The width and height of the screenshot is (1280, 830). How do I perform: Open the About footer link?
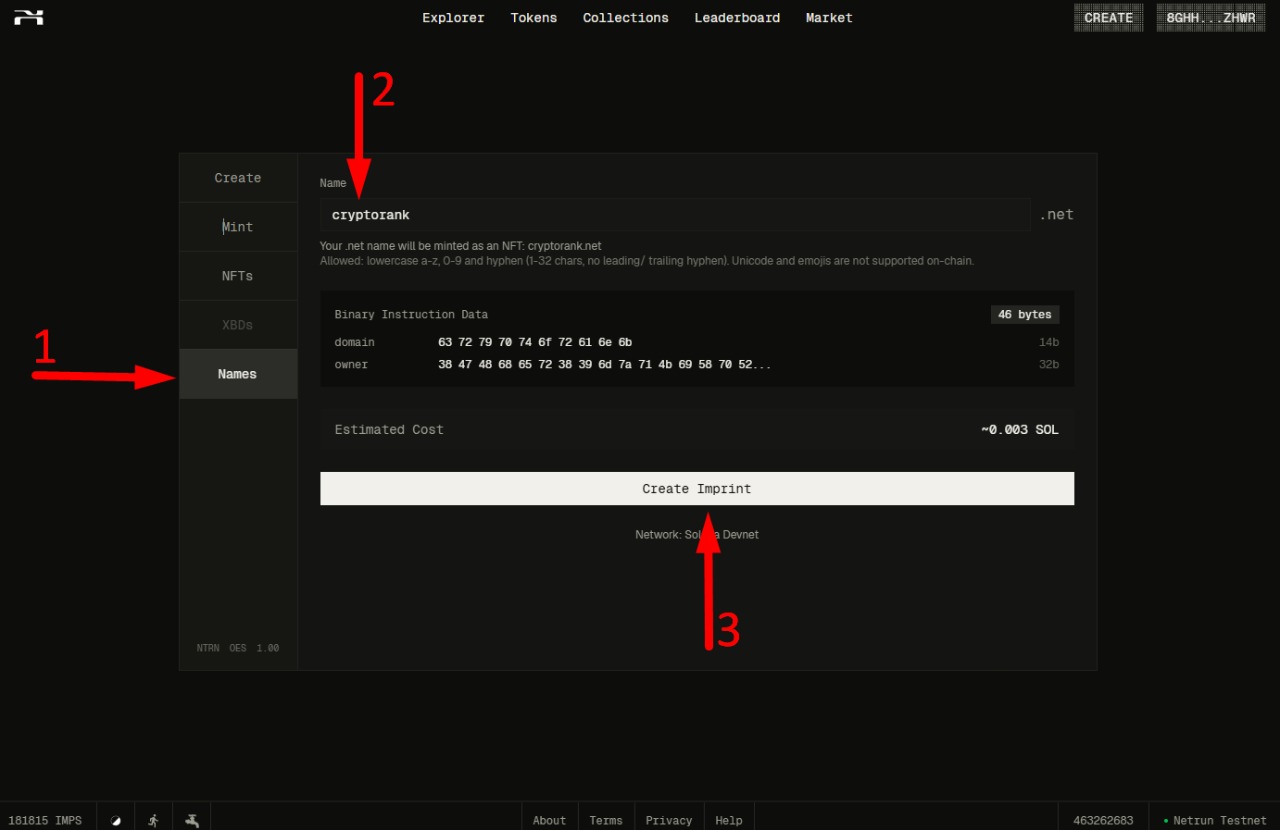549,820
